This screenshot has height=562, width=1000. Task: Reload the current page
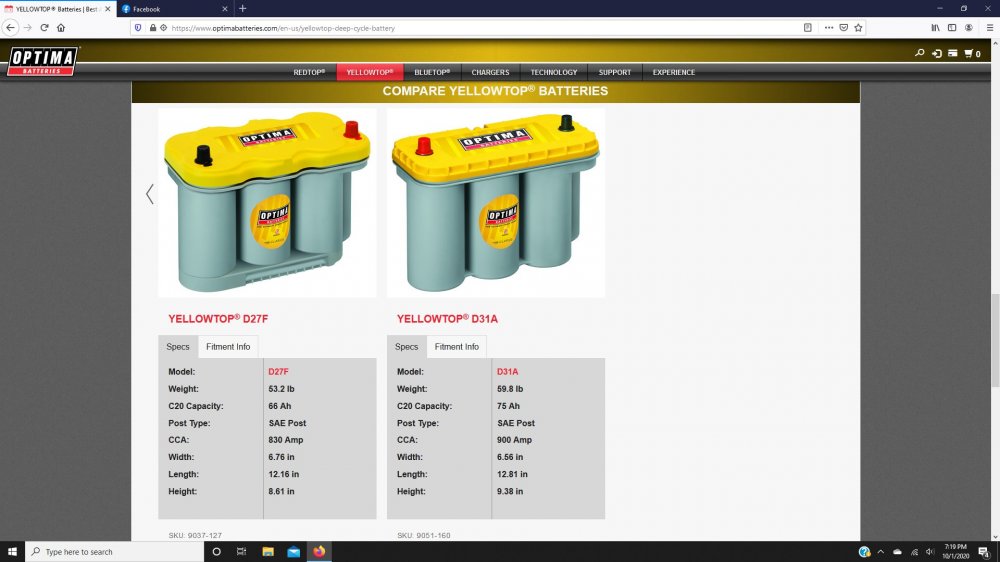click(x=44, y=28)
